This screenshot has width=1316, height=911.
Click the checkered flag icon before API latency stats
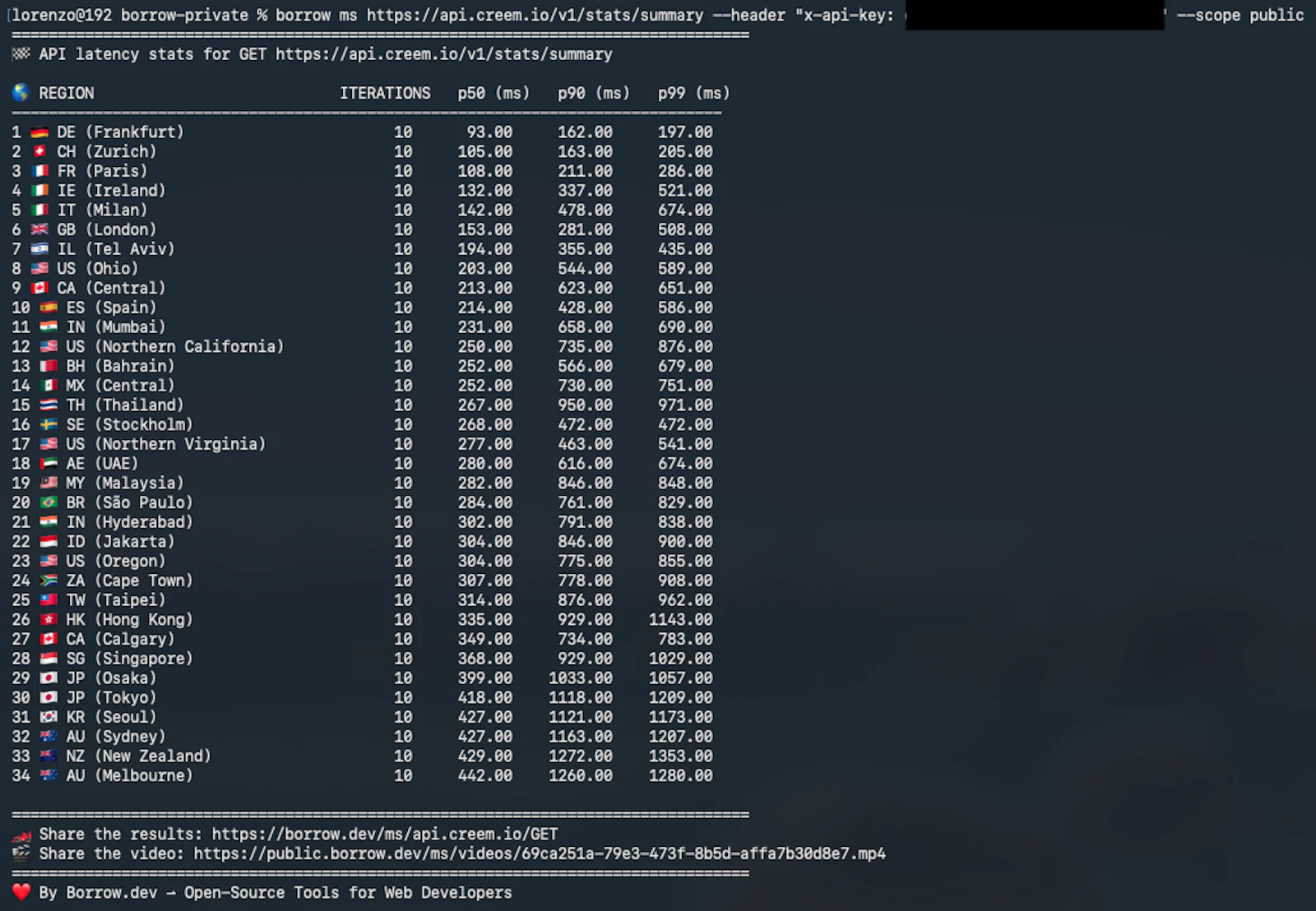coord(21,54)
